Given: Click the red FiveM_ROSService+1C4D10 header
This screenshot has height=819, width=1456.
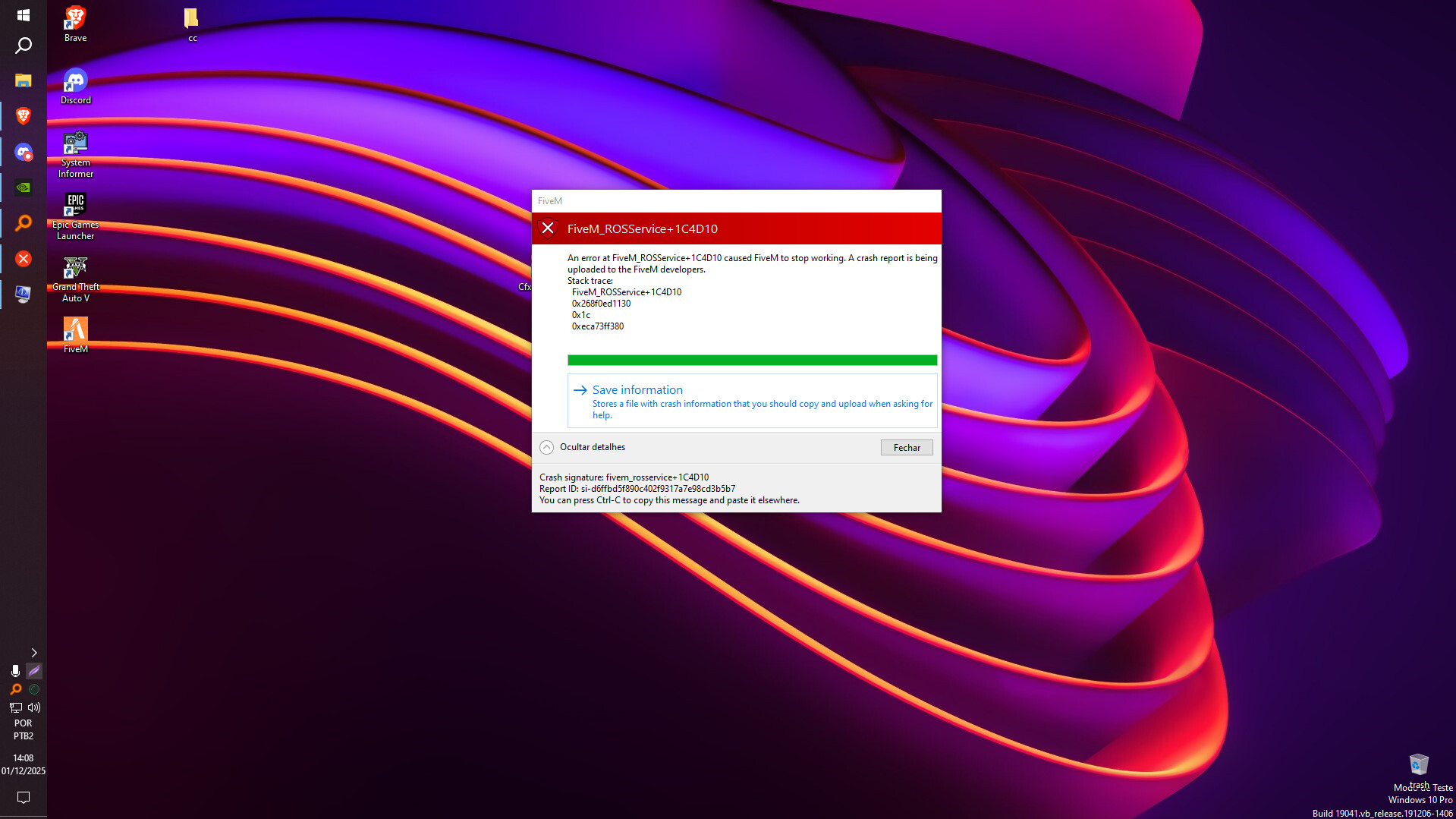Looking at the screenshot, I should pyautogui.click(x=736, y=228).
